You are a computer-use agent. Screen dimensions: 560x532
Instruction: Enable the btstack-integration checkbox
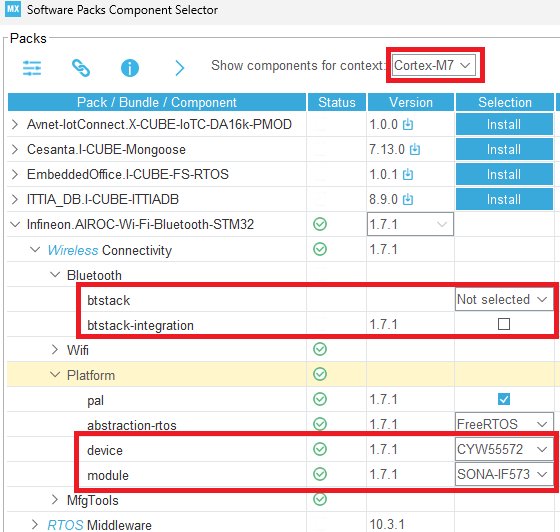(504, 324)
